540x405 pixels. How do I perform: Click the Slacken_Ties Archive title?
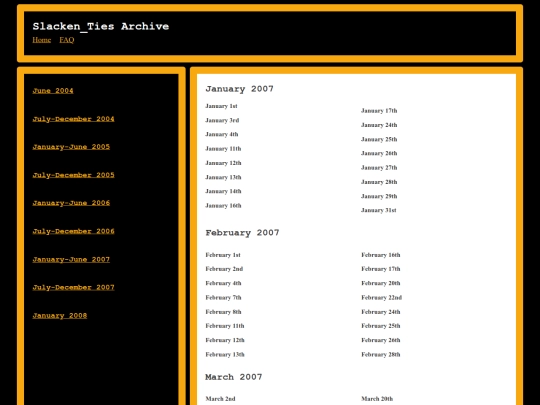tap(101, 27)
